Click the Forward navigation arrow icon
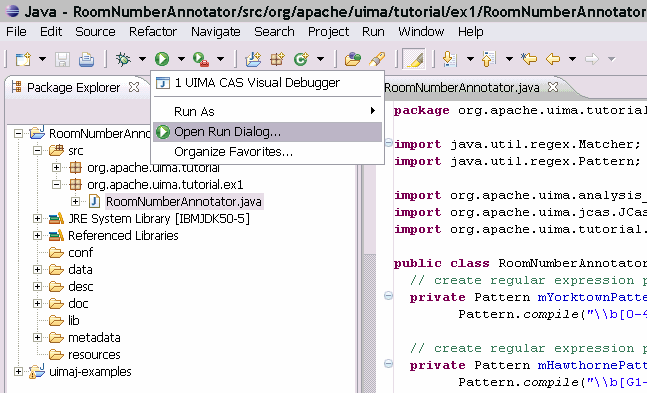 tap(592, 59)
